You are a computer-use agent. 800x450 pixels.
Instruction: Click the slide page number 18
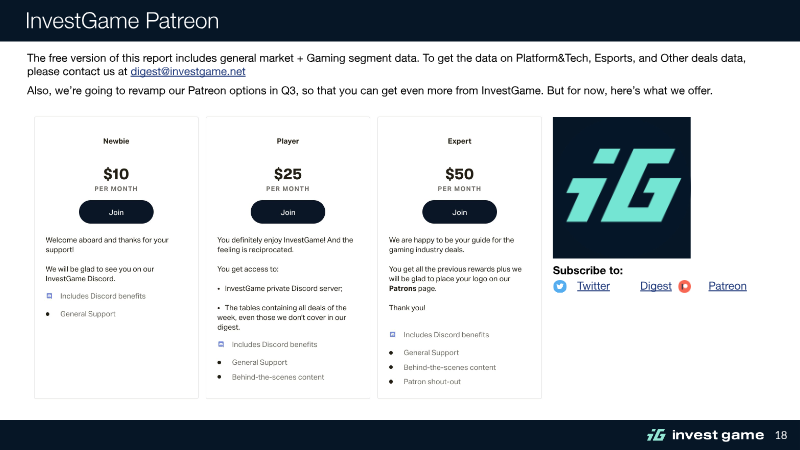[781, 435]
